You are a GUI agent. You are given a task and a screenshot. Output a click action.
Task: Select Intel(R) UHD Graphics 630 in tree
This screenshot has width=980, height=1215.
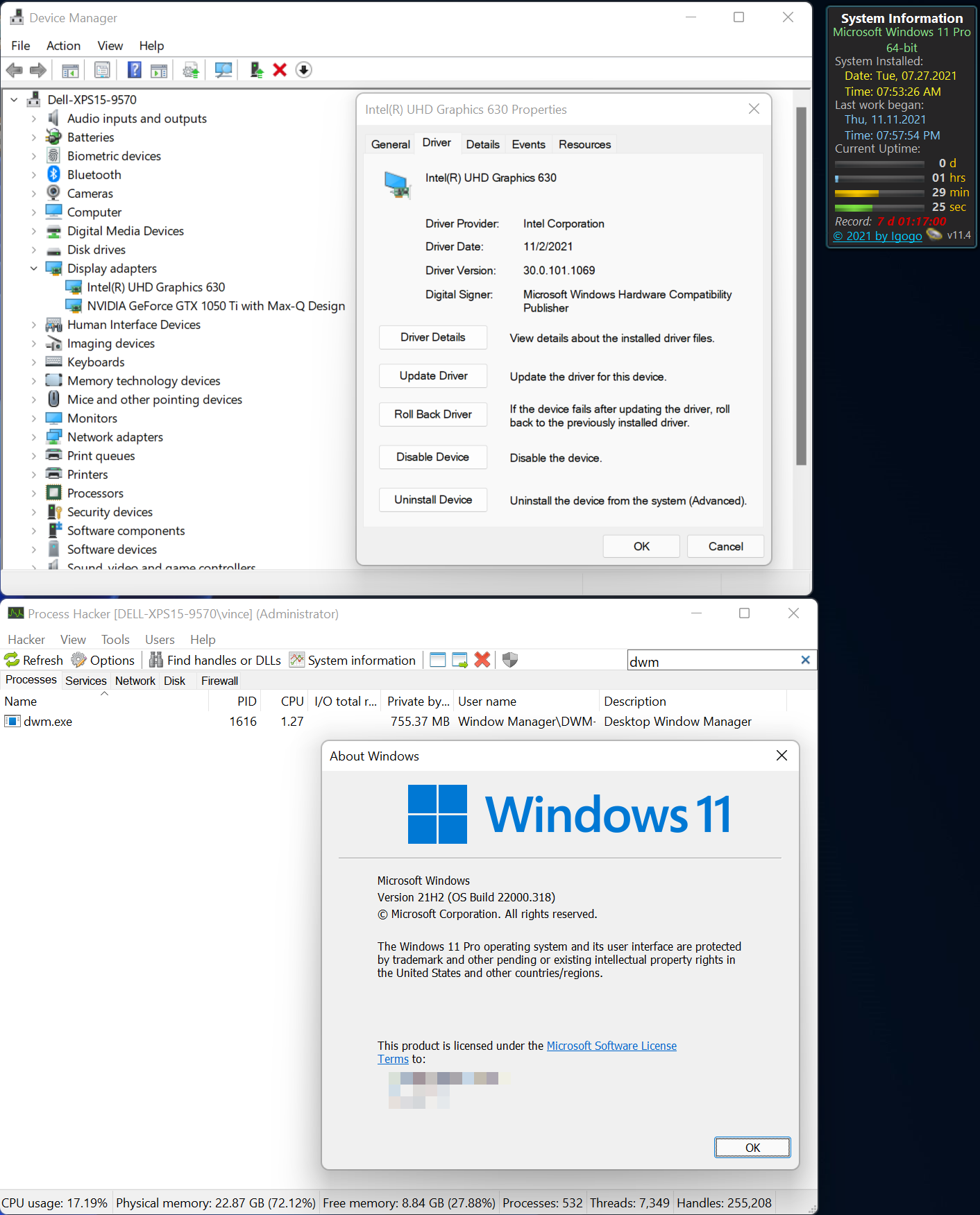click(156, 287)
